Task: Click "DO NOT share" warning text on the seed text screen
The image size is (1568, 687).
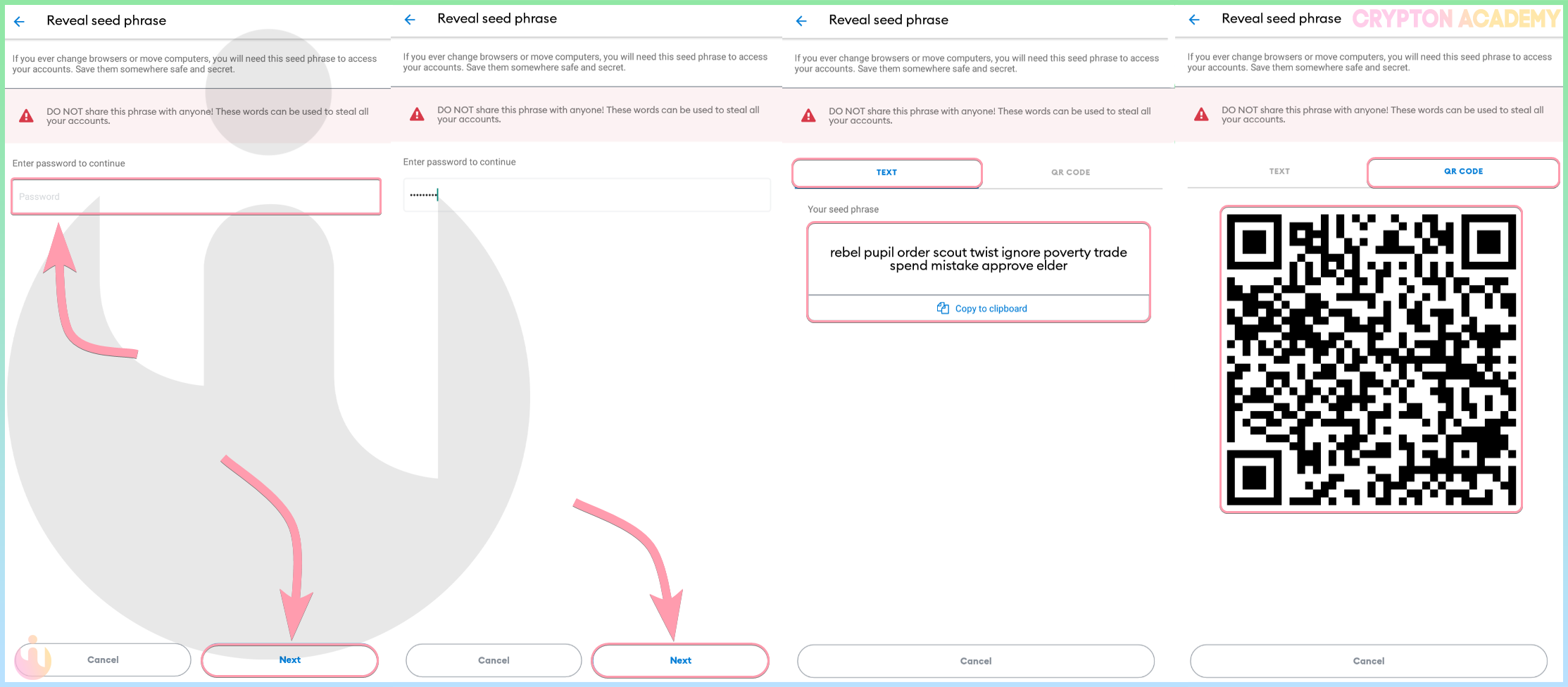Action: tap(990, 116)
